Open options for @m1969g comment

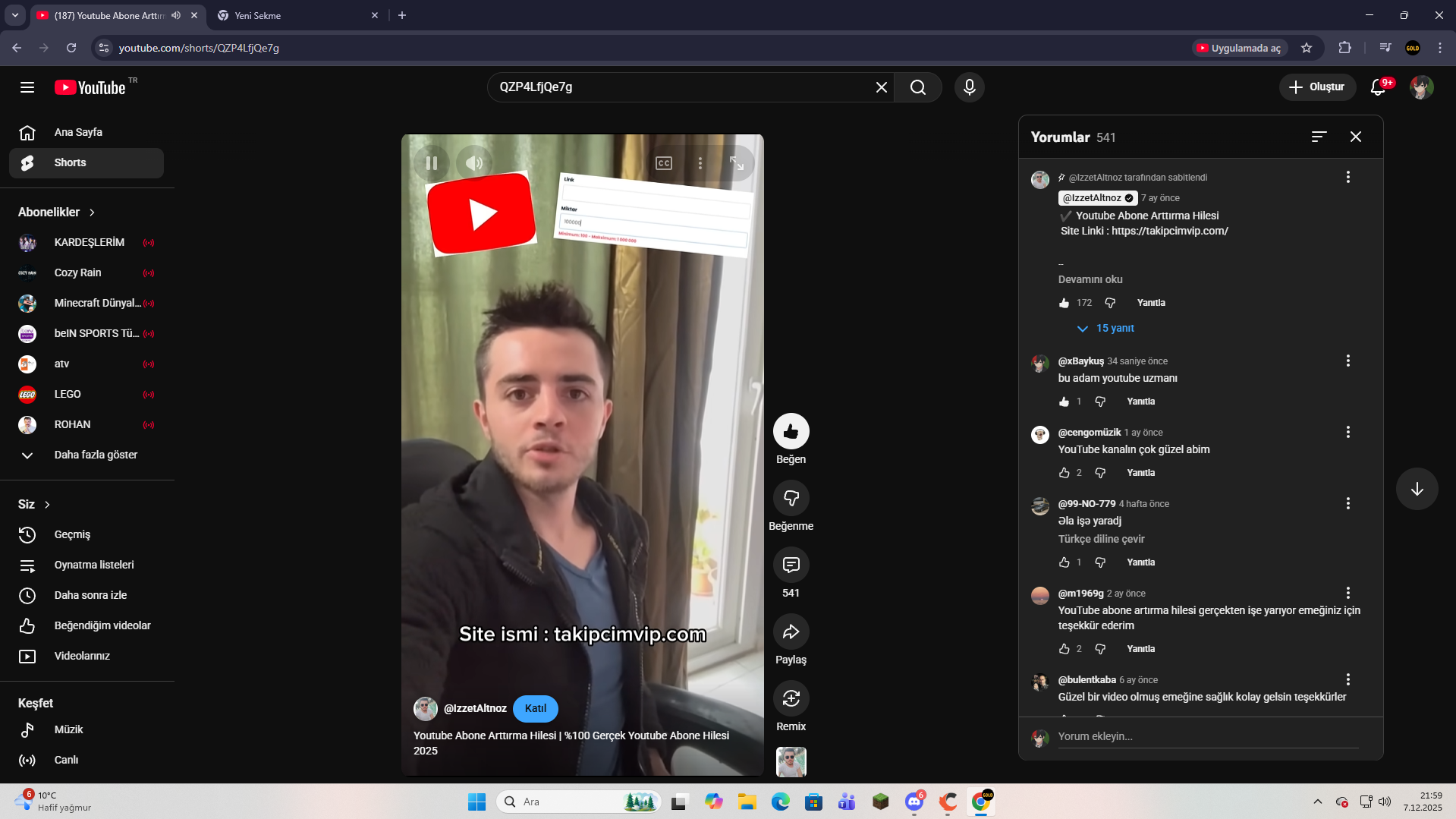(x=1348, y=593)
